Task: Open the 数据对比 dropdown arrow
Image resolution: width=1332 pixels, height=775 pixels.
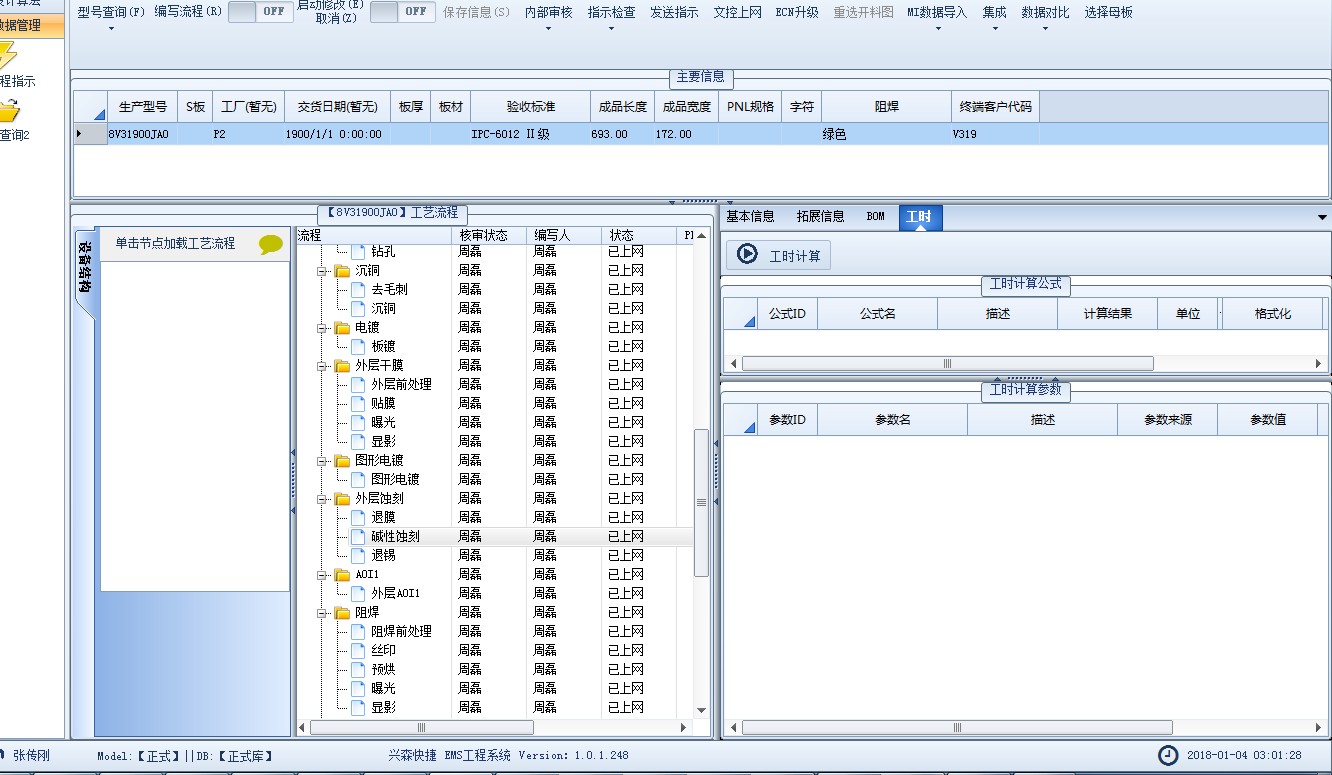Action: tap(1045, 29)
